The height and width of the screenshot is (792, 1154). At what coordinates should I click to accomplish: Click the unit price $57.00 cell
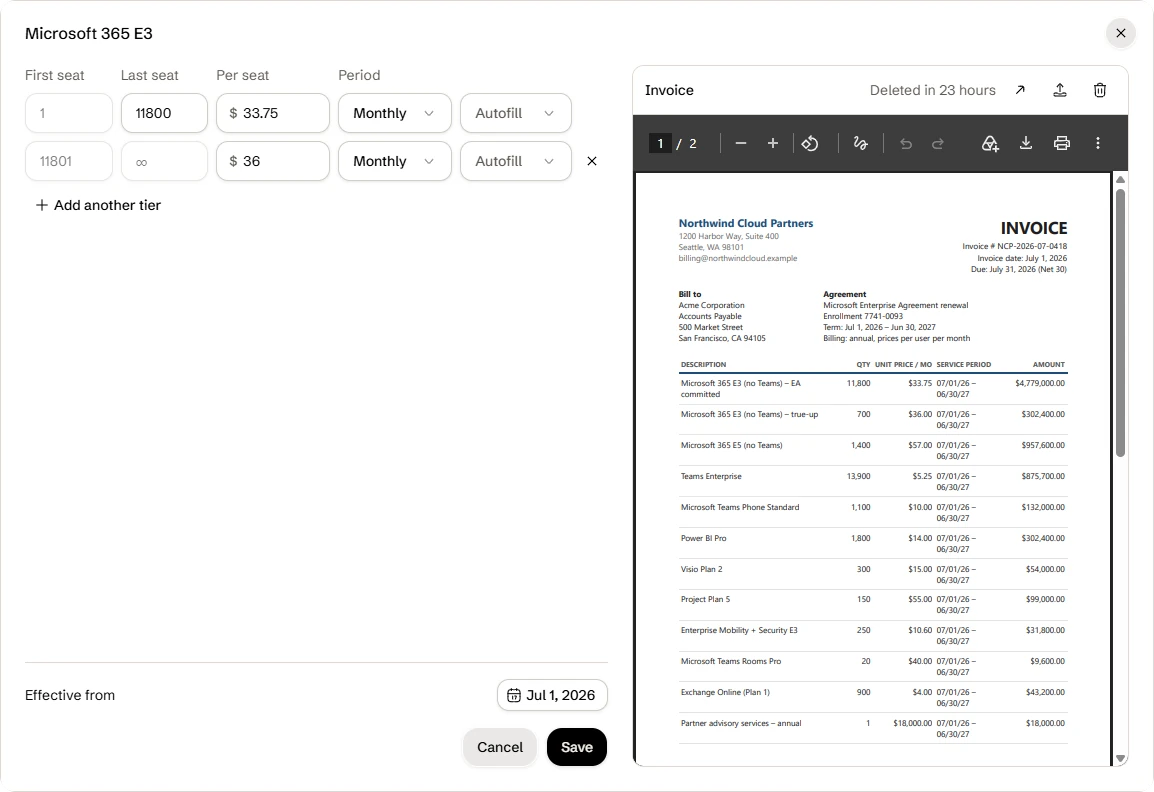(920, 445)
